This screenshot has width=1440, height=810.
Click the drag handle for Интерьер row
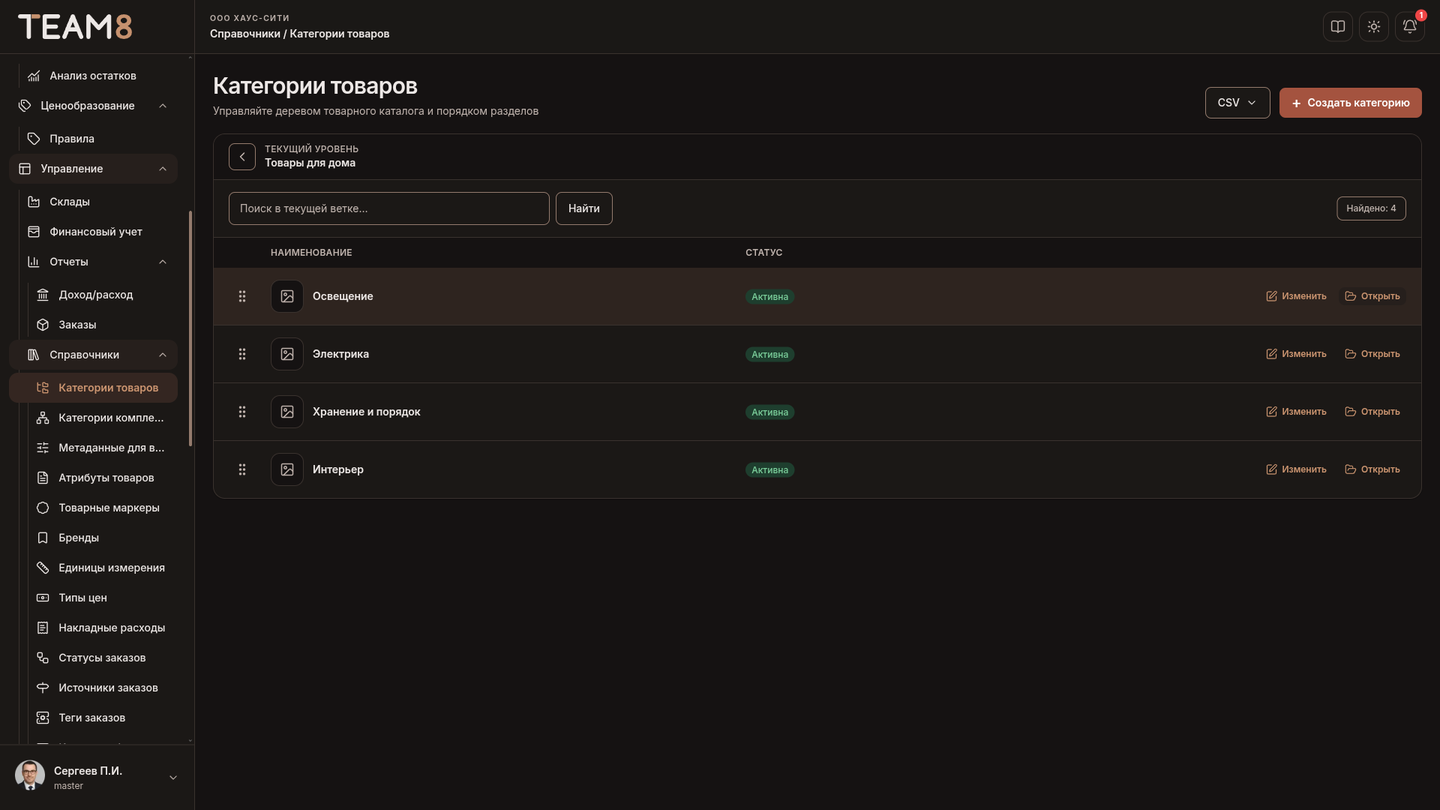tap(242, 470)
